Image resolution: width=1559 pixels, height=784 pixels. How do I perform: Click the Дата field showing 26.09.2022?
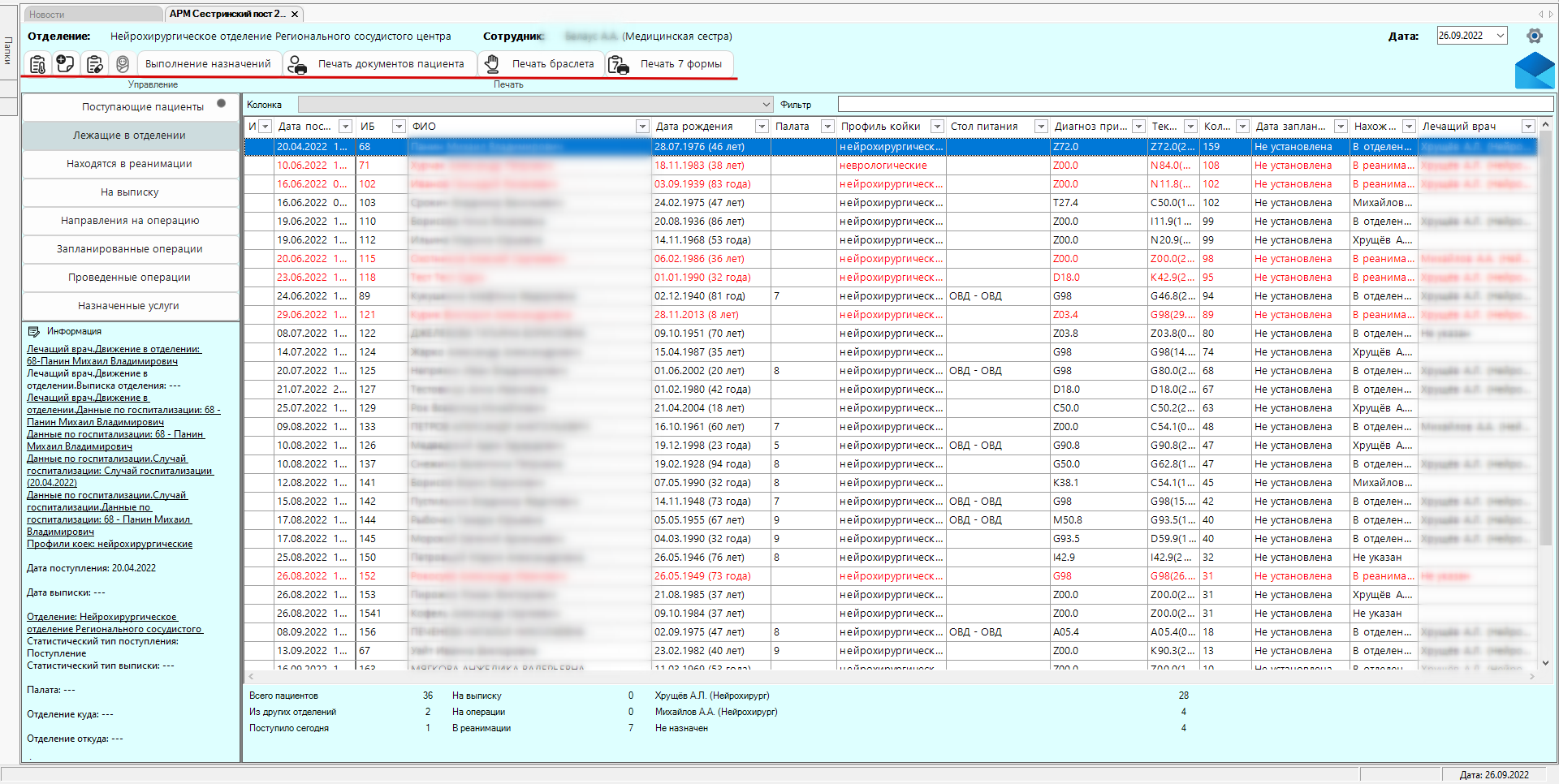coord(1465,36)
